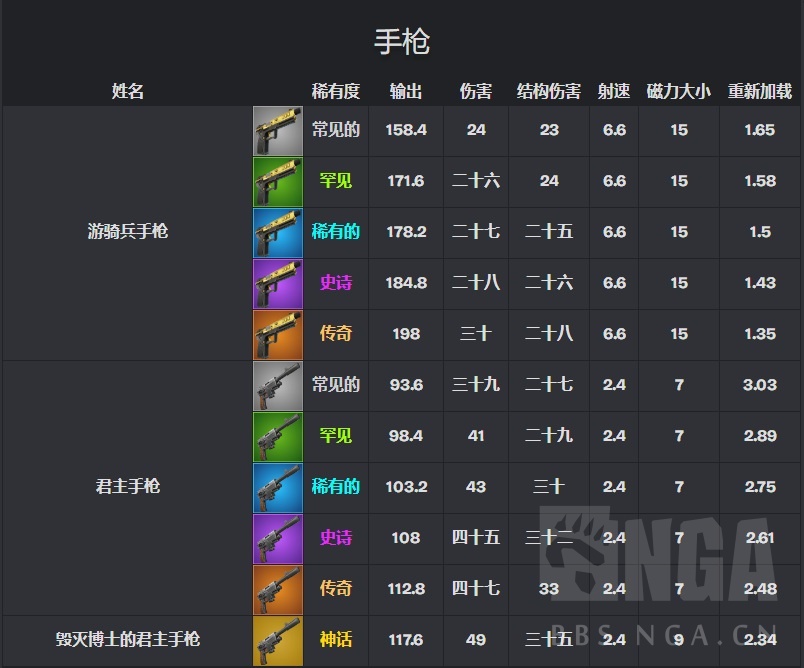
Task: Click the 158.4 output value
Action: coord(406,130)
